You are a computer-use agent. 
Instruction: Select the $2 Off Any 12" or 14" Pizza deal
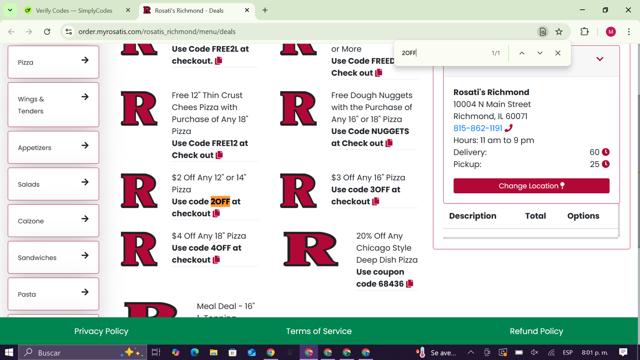click(x=210, y=184)
